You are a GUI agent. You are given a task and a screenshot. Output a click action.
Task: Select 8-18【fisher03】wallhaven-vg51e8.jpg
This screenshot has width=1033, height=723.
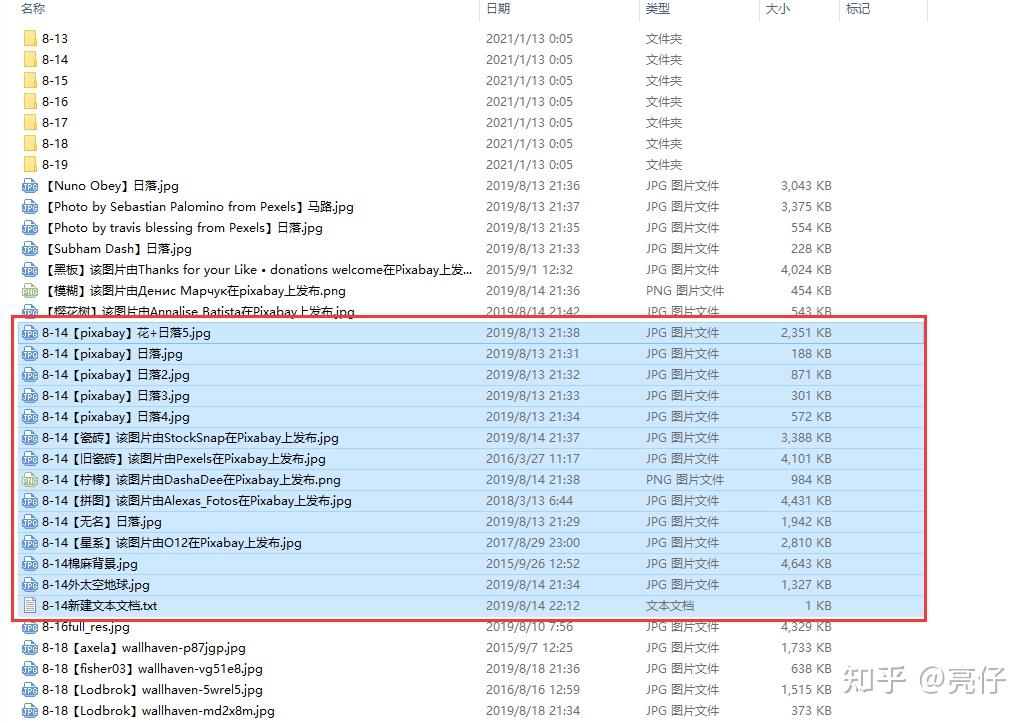150,669
